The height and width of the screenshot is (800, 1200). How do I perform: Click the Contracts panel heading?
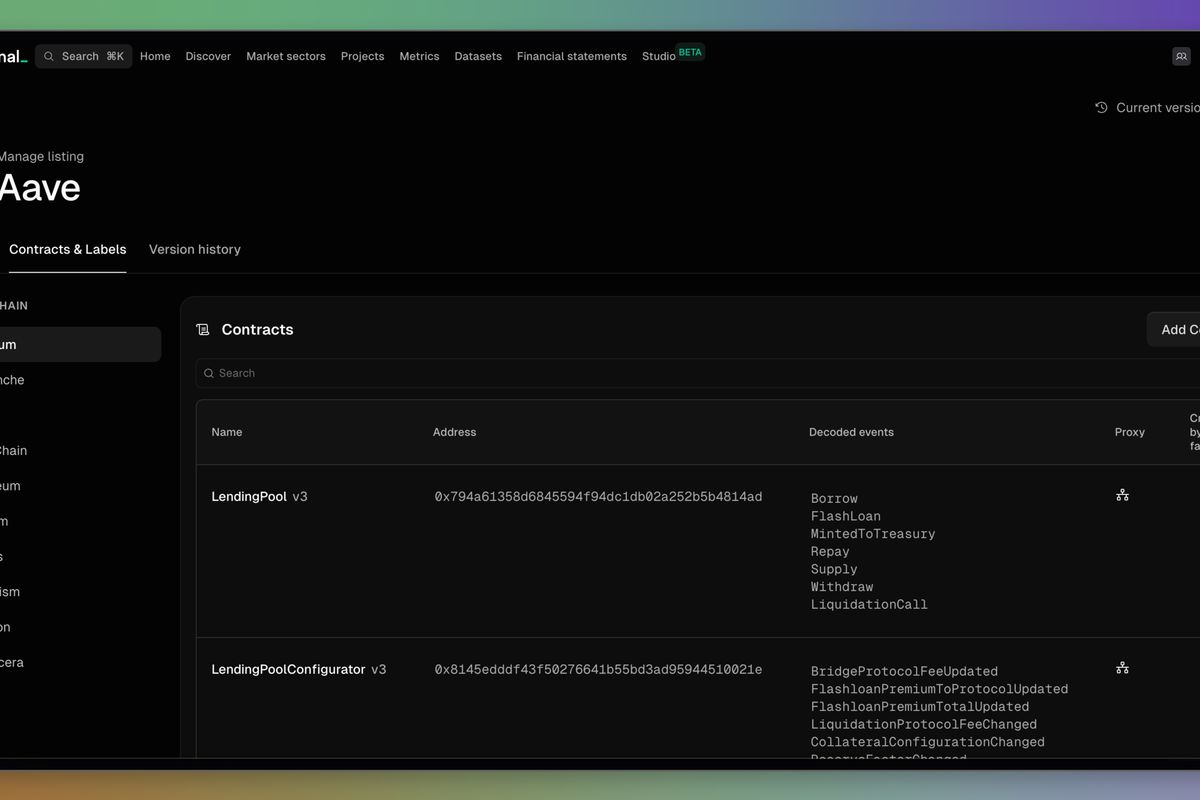pos(257,329)
